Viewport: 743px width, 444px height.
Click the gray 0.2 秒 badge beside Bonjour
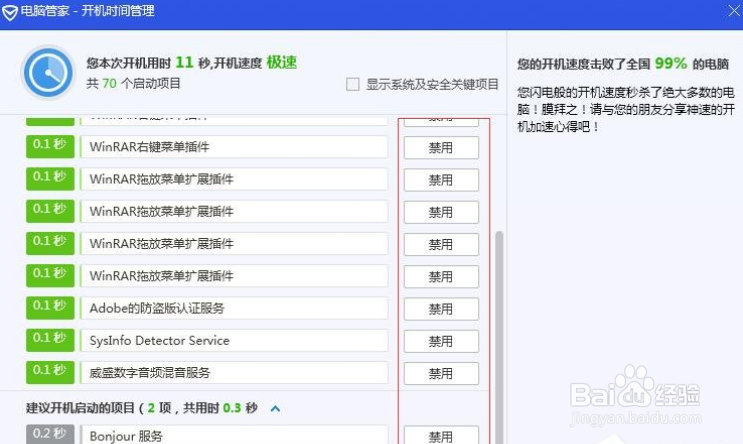pyautogui.click(x=50, y=434)
